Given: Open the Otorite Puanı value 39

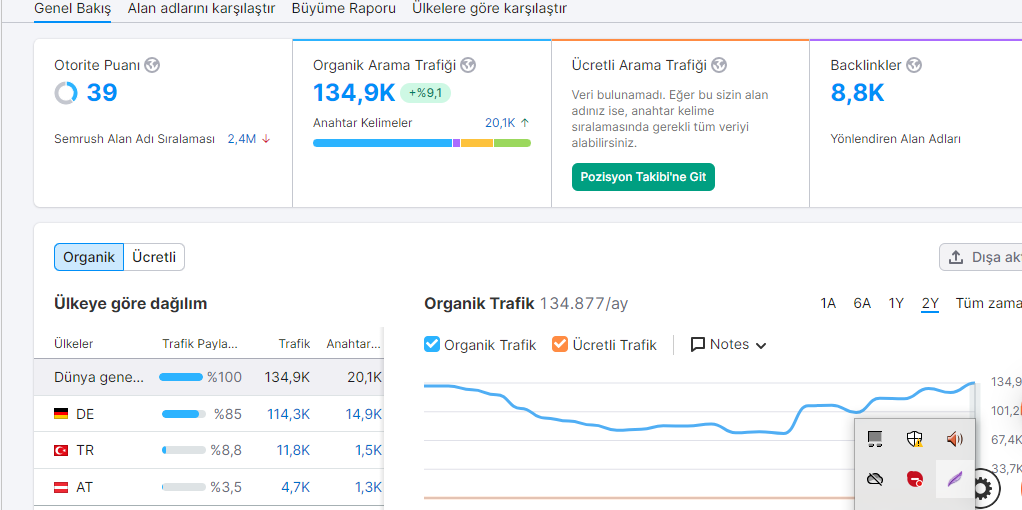Looking at the screenshot, I should (x=102, y=93).
